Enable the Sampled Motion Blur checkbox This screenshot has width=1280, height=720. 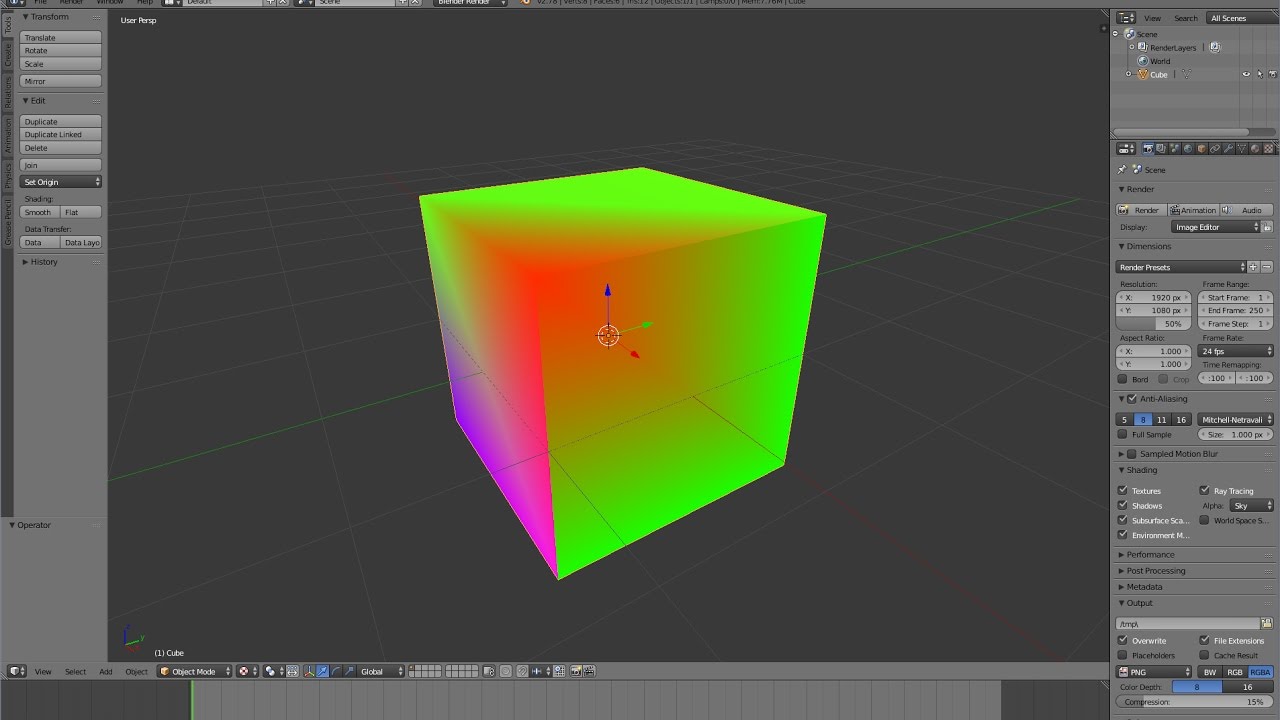pyautogui.click(x=1132, y=454)
